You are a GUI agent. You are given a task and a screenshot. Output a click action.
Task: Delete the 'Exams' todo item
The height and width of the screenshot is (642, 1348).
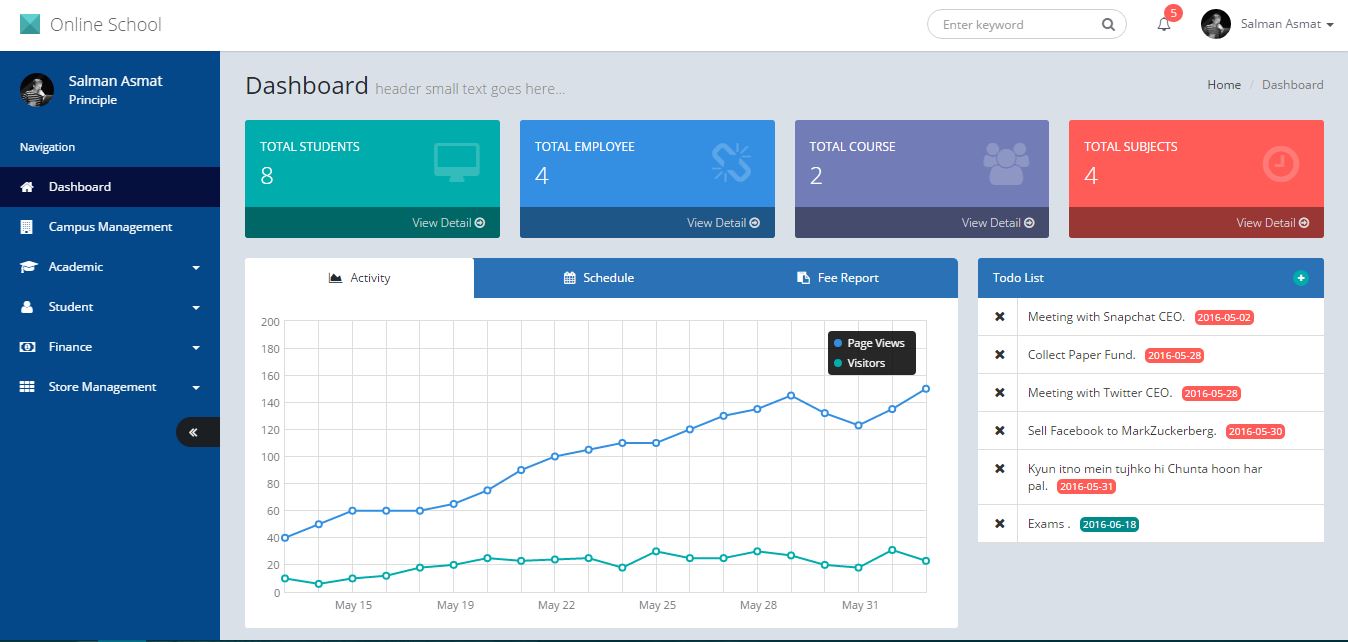click(999, 524)
